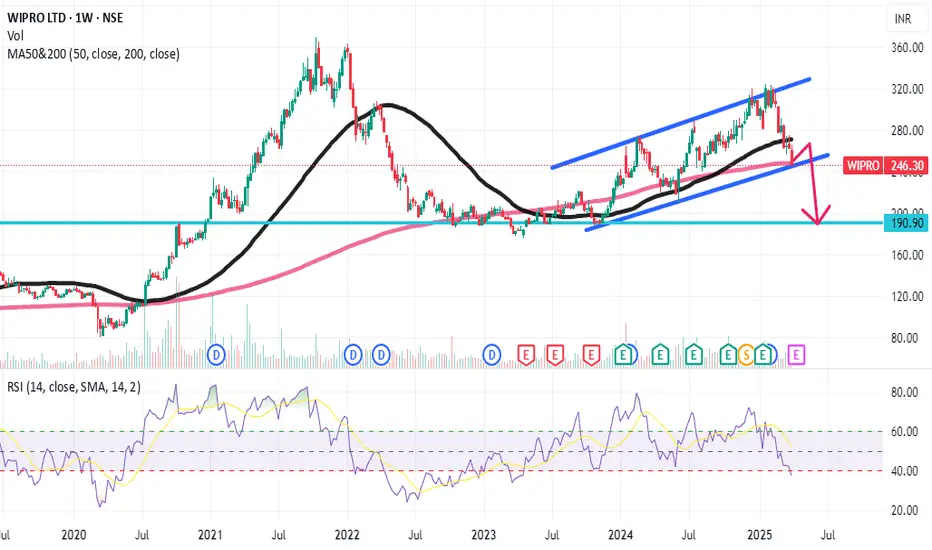Click the dividend marker D nearest 2023
The image size is (932, 550).
point(492,356)
